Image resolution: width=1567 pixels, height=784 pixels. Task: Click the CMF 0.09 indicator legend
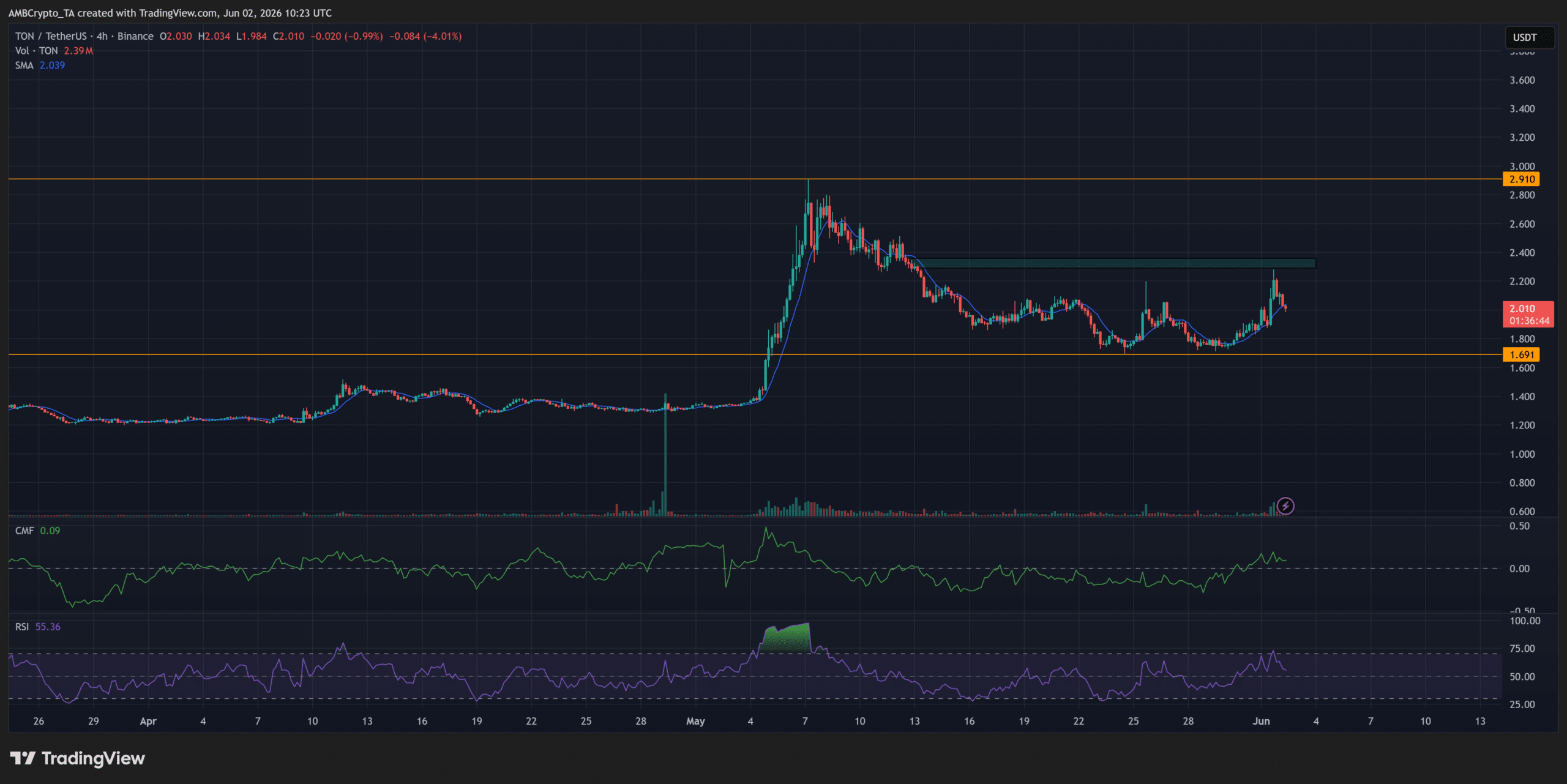[x=37, y=531]
